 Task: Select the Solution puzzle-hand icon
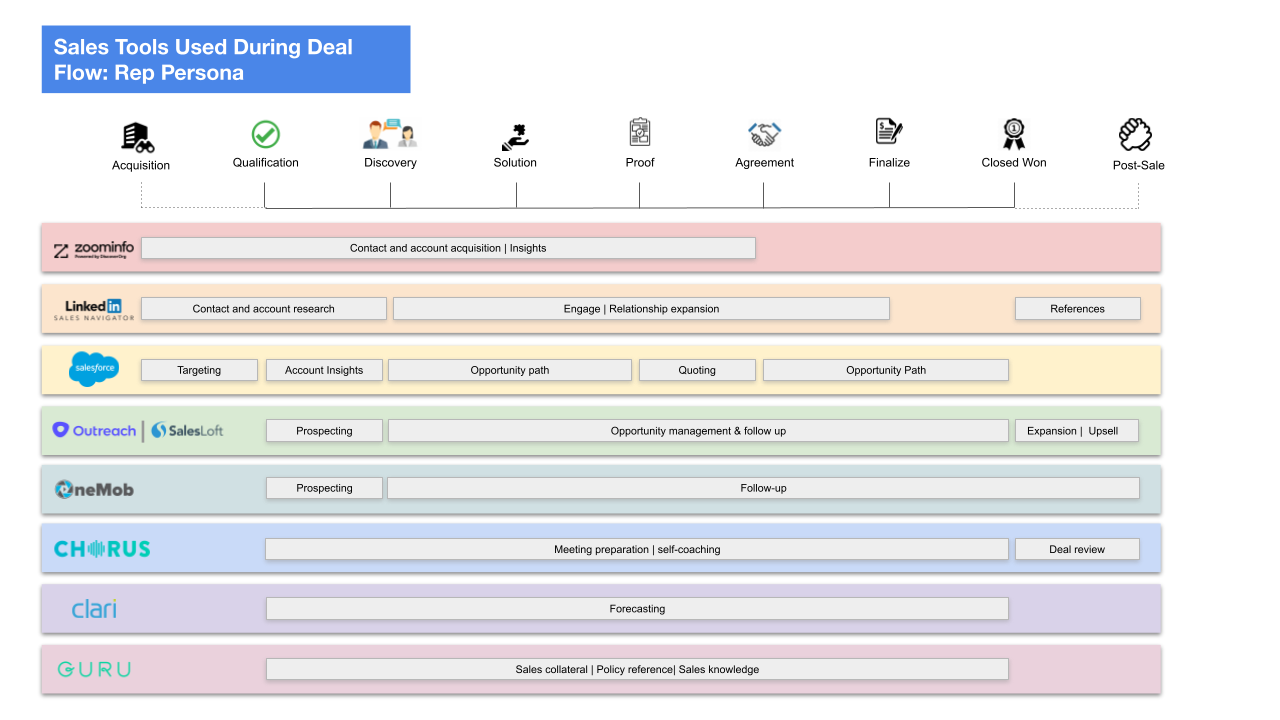point(515,136)
